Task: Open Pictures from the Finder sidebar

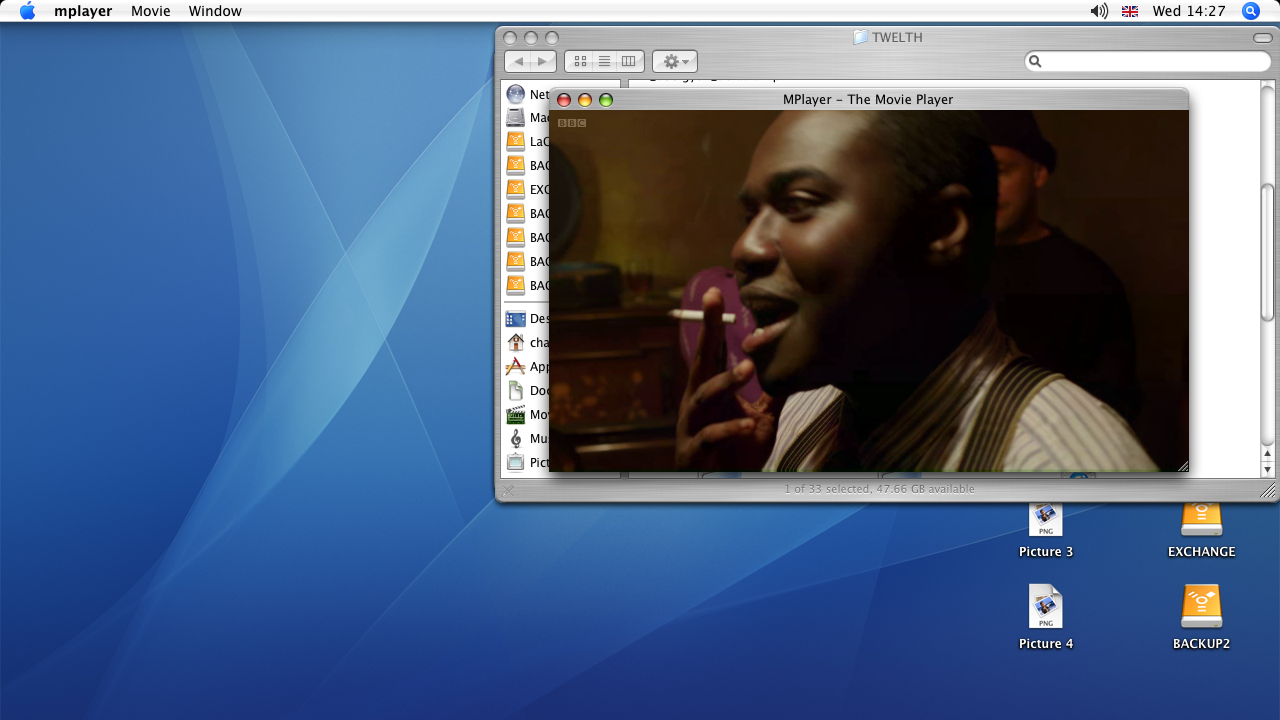Action: [527, 462]
